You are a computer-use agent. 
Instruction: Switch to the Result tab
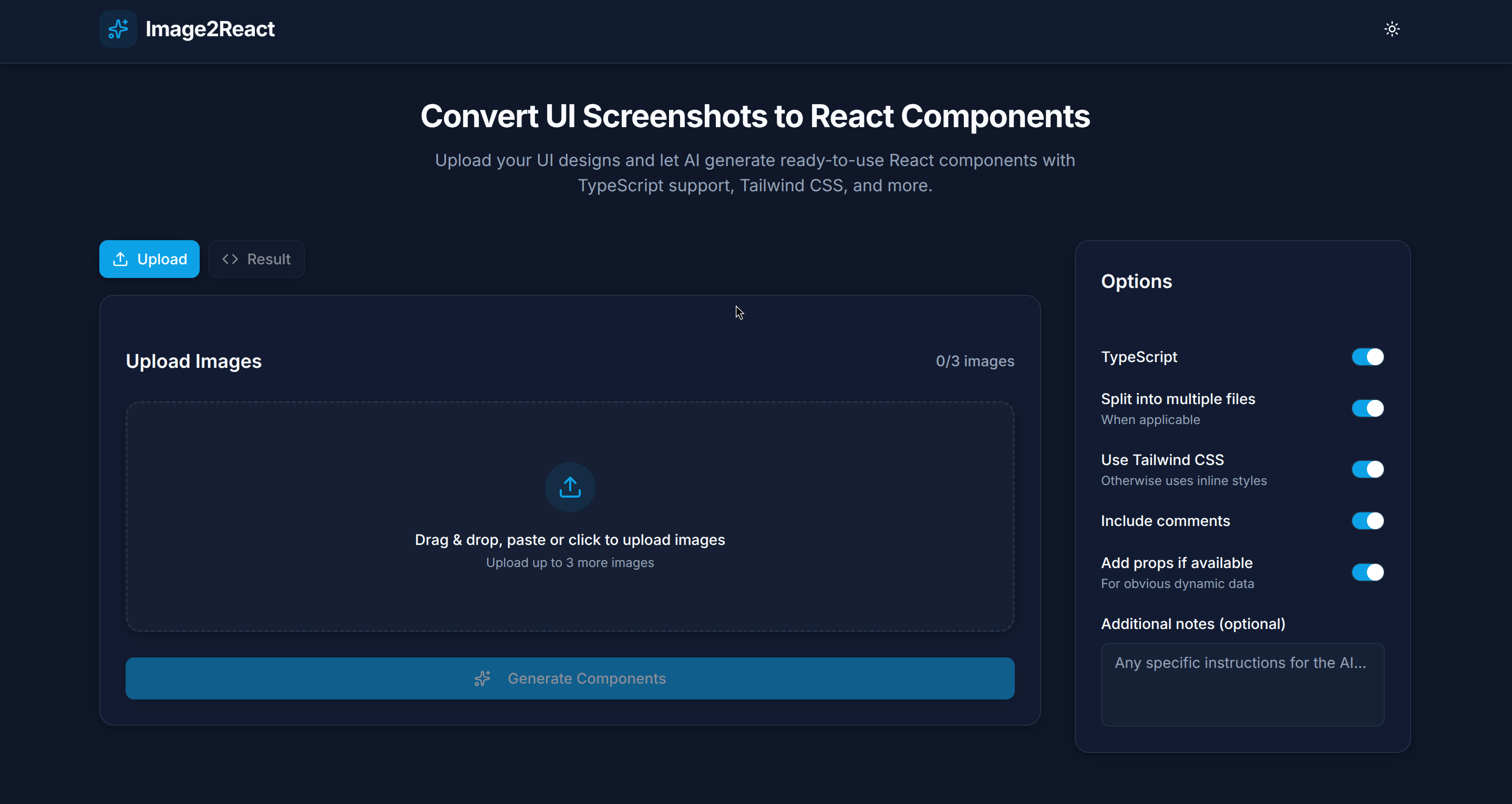click(x=256, y=259)
